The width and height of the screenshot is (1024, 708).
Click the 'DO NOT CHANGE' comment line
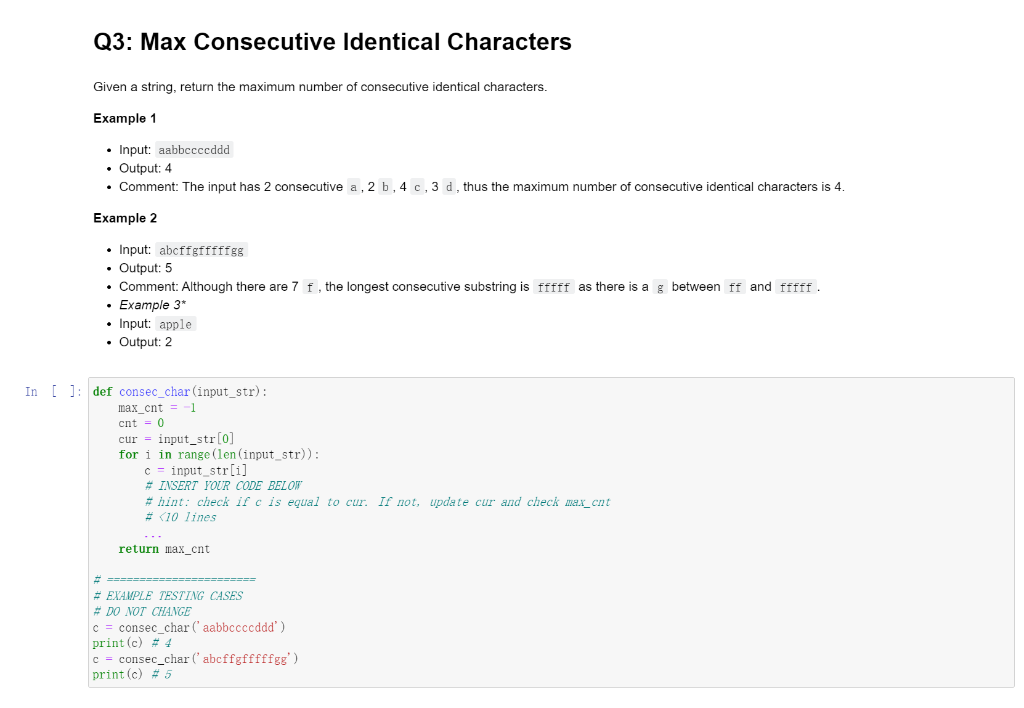142,612
